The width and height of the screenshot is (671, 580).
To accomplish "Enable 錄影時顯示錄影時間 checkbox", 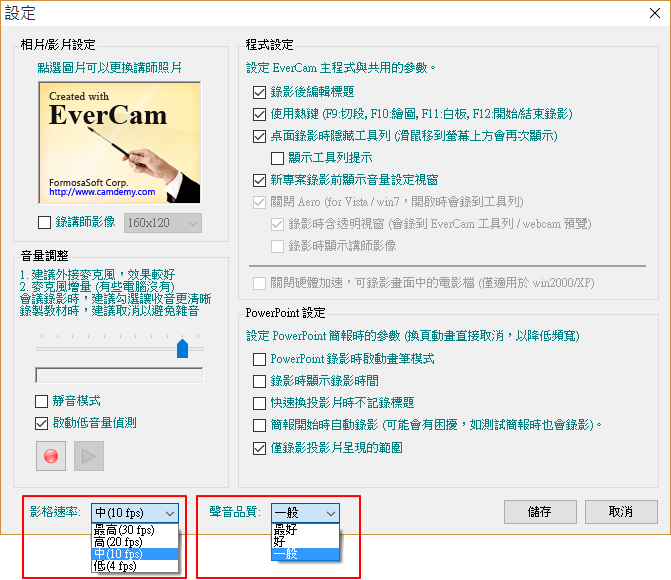I will 259,381.
